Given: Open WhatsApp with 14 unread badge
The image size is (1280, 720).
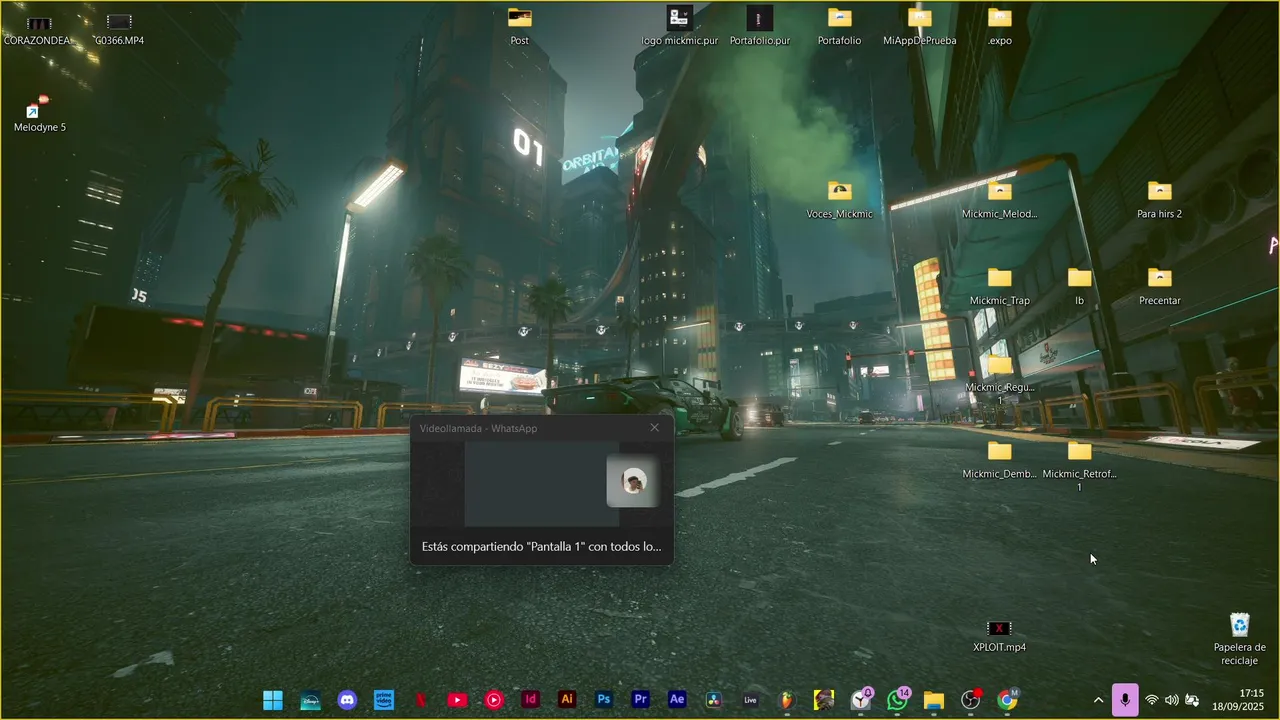Looking at the screenshot, I should pos(898,699).
